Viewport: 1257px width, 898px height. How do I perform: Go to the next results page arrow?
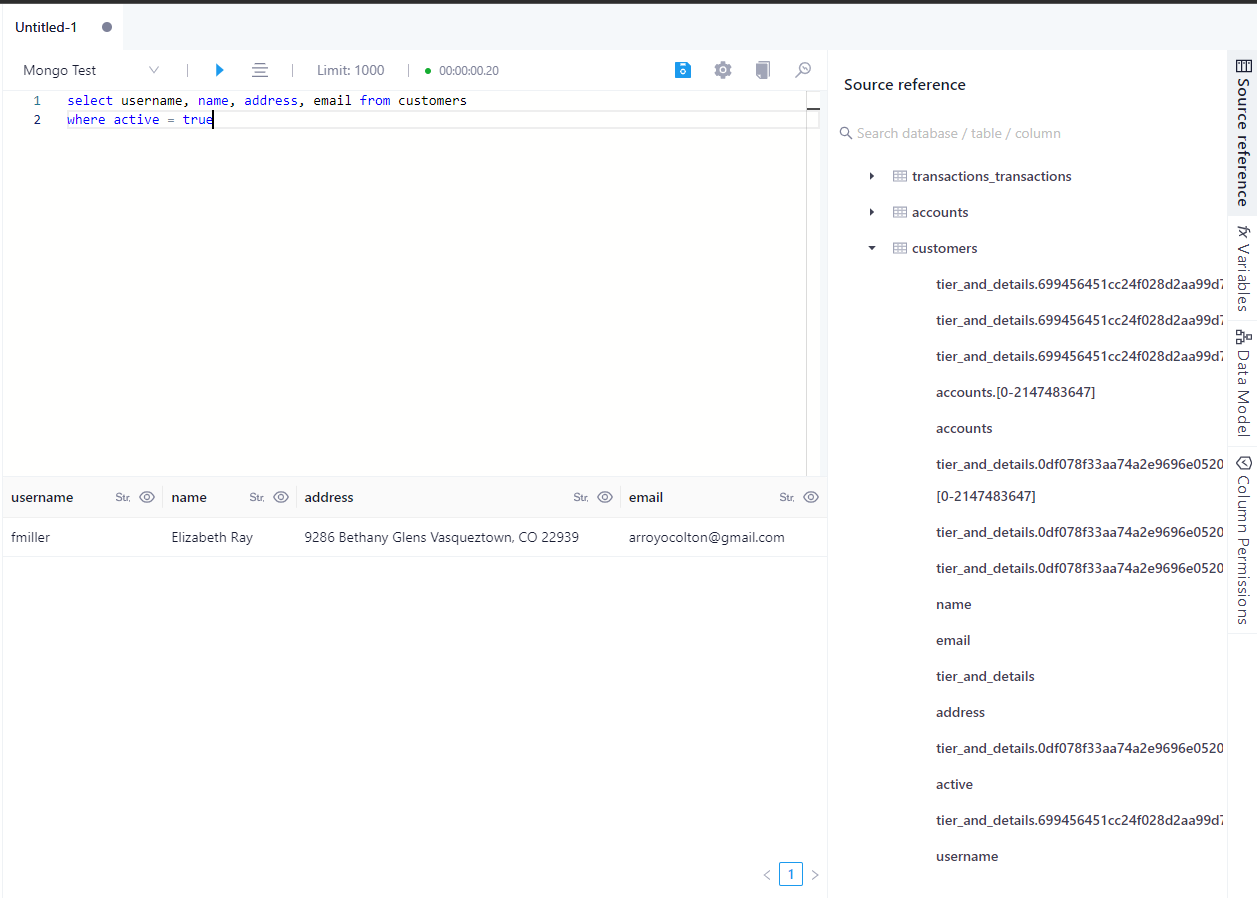pos(815,874)
